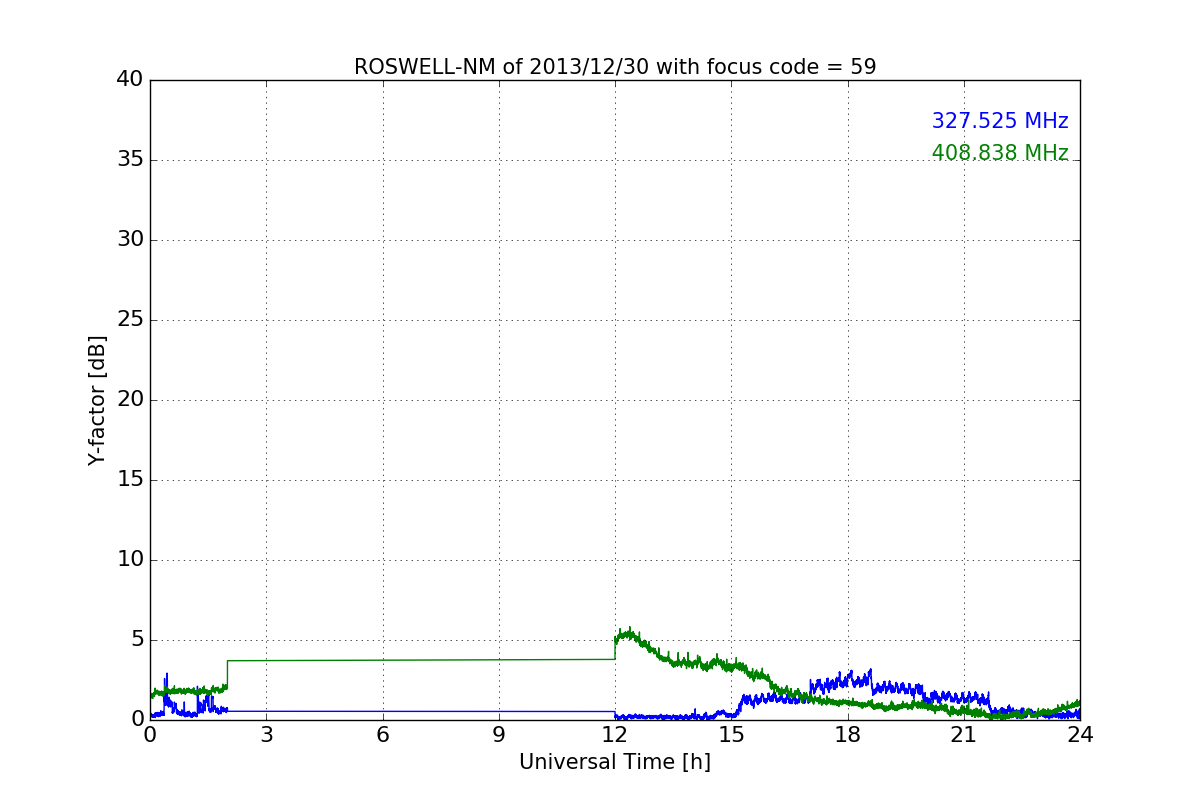Click y-axis tick label 30

pyautogui.click(x=130, y=240)
